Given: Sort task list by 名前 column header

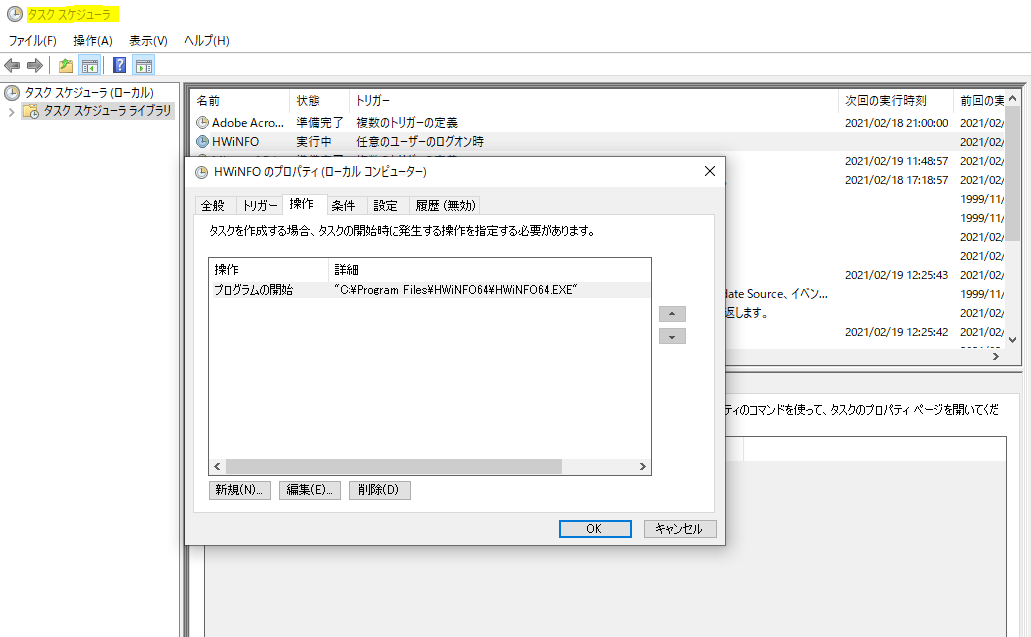Looking at the screenshot, I should click(x=240, y=101).
